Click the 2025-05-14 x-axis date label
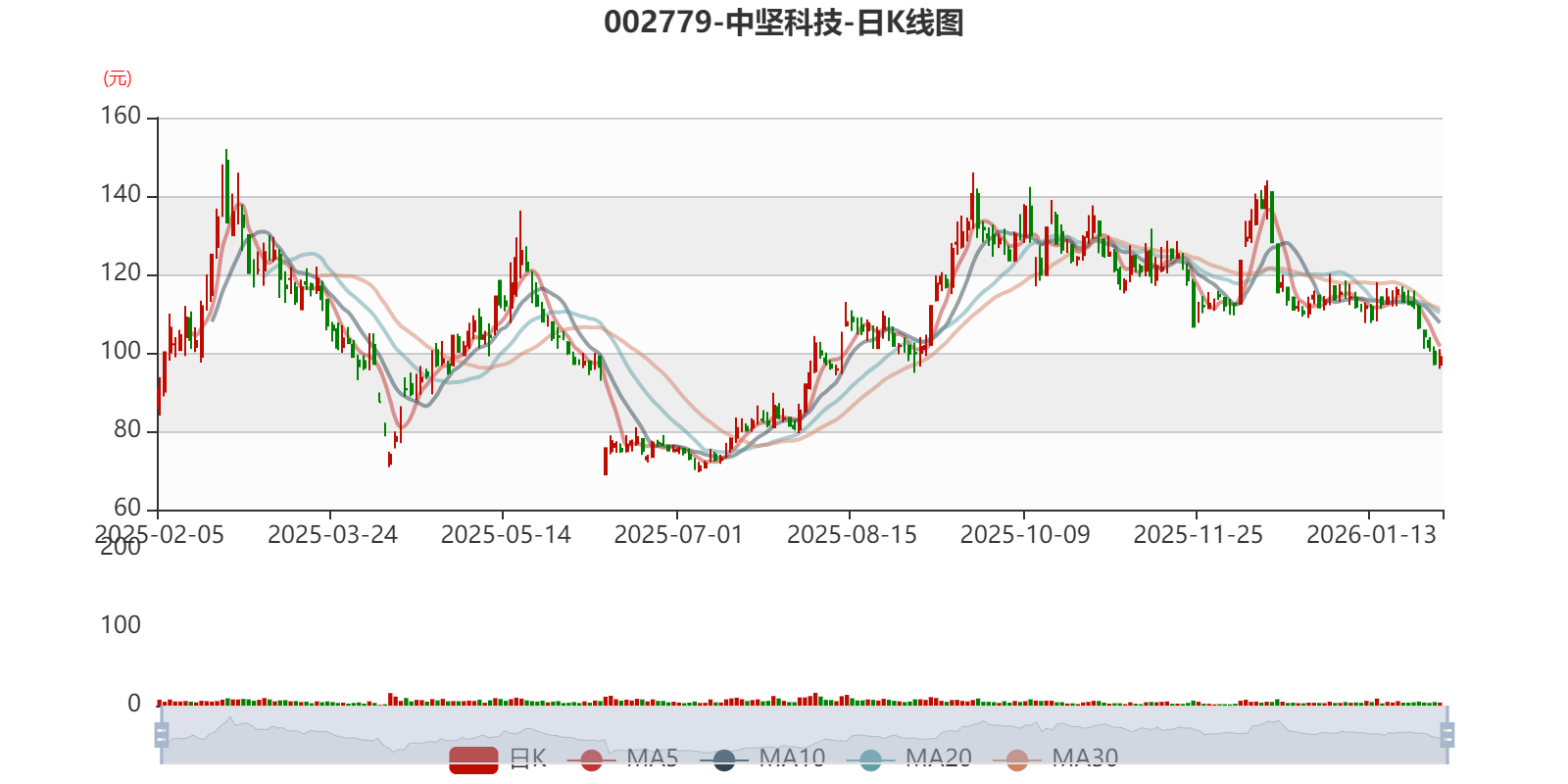This screenshot has width=1568, height=784. pyautogui.click(x=506, y=535)
